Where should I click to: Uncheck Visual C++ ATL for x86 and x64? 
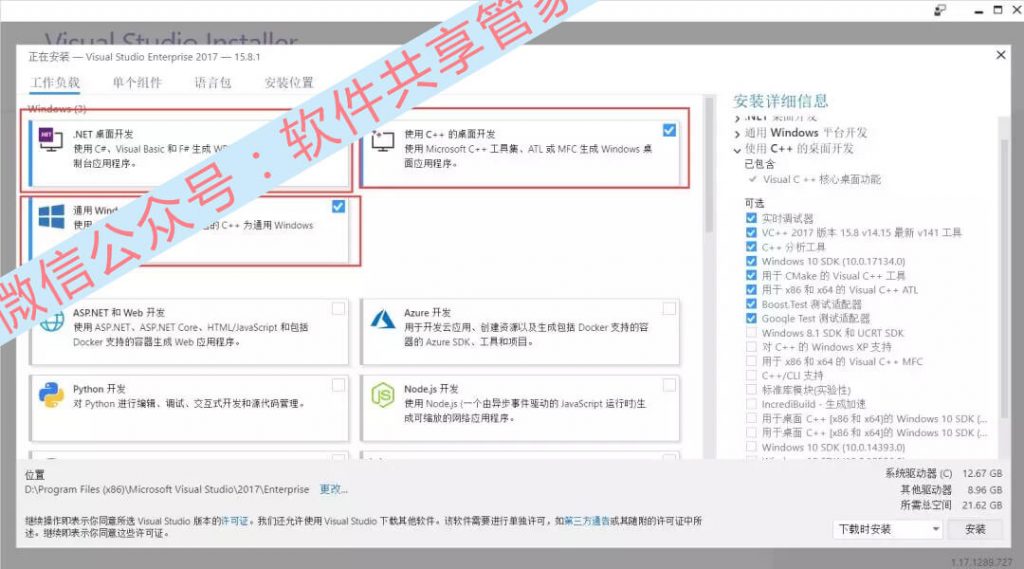point(751,290)
